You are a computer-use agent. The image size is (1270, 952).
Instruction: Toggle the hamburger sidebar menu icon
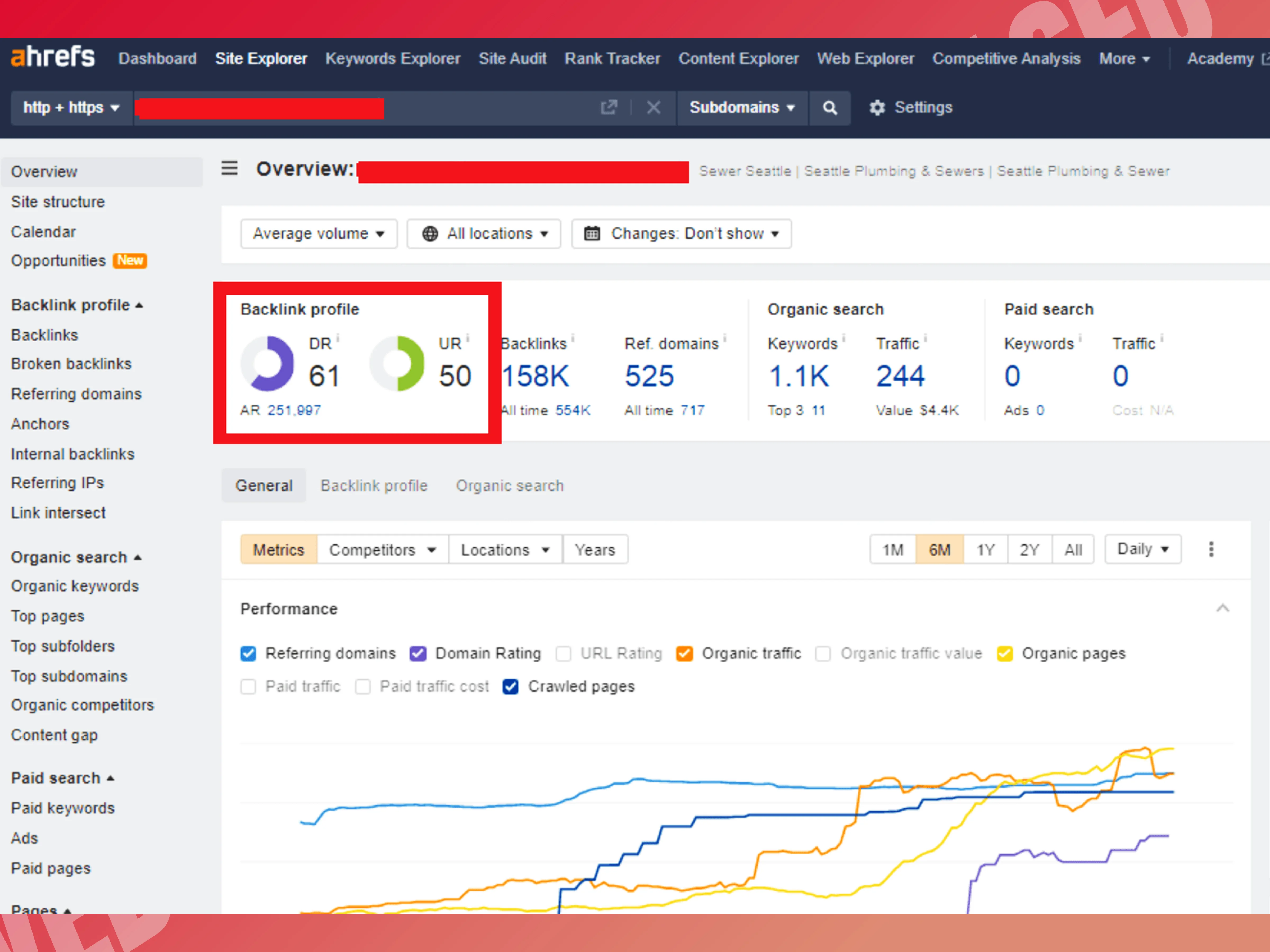click(x=230, y=169)
